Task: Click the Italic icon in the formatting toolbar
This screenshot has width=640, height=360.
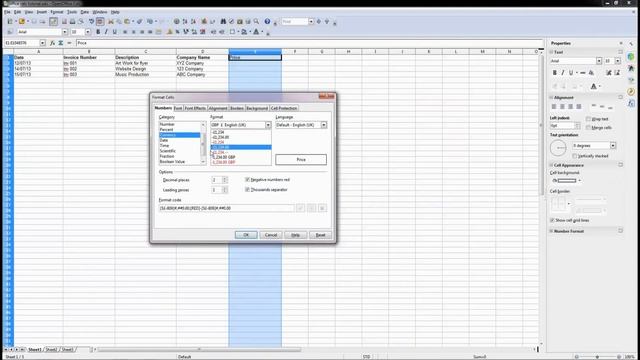Action: 106,32
